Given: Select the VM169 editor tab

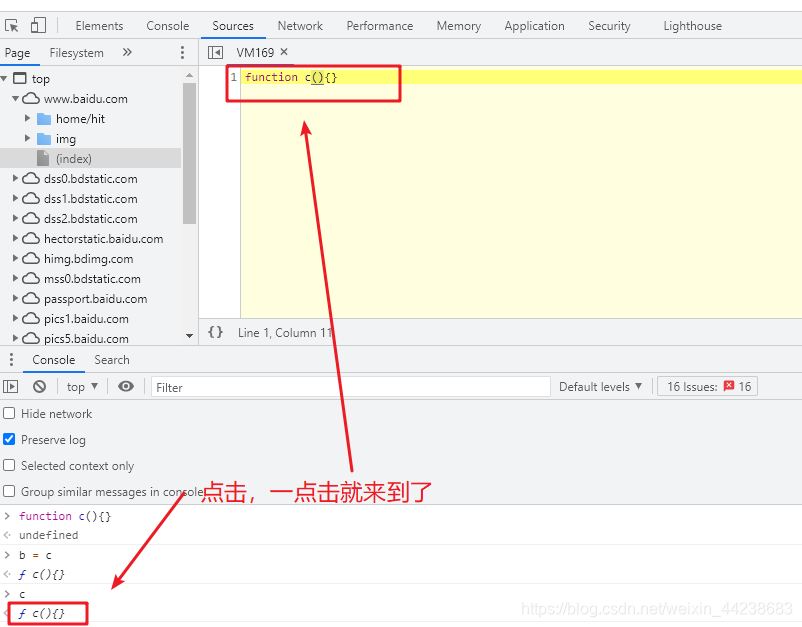Looking at the screenshot, I should [255, 52].
